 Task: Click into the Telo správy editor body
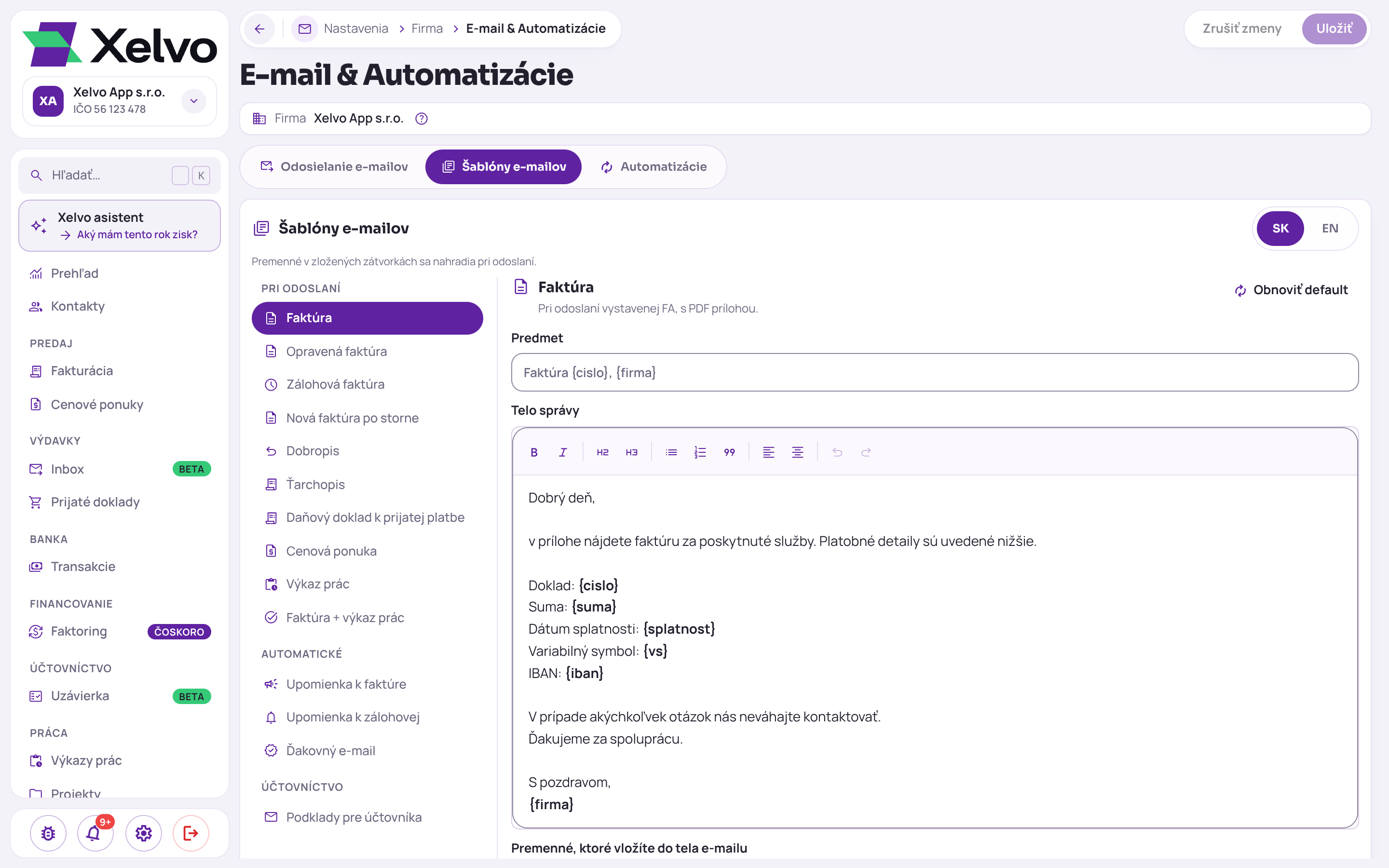coord(934,651)
